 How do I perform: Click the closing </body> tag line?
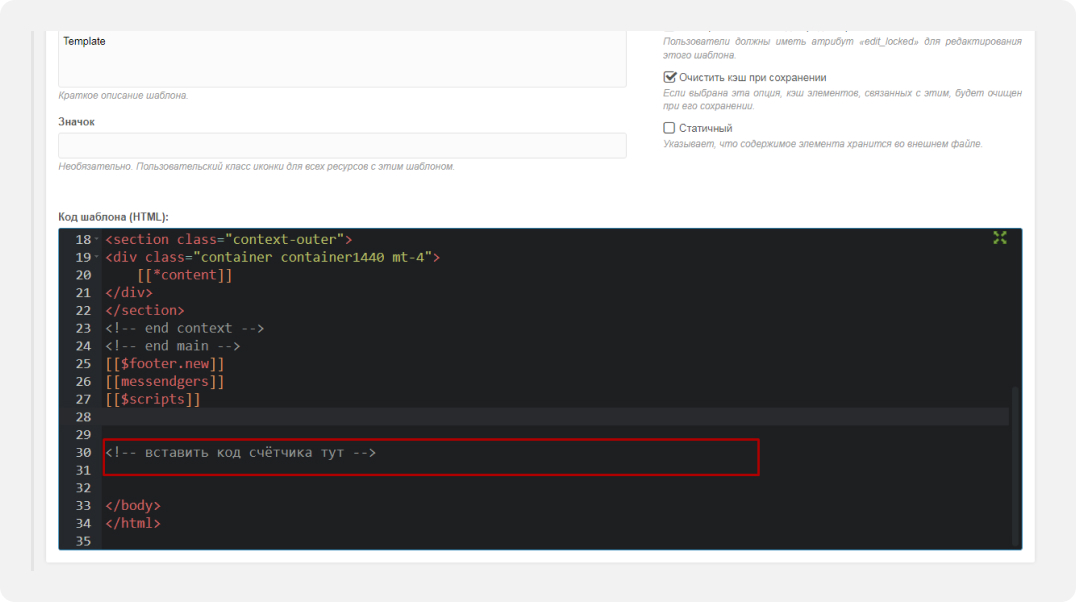pyautogui.click(x=132, y=506)
